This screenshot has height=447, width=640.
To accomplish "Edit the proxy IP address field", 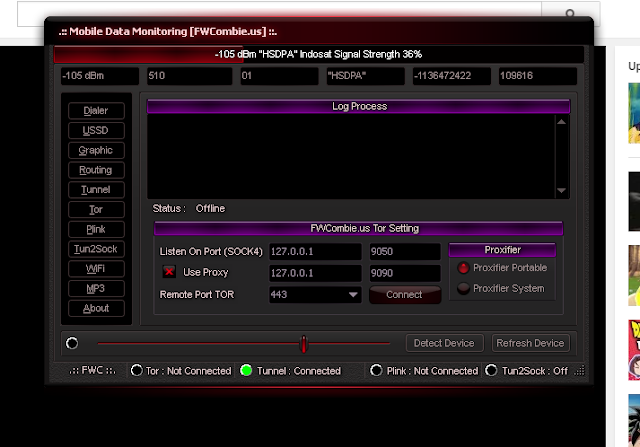I will pos(315,273).
